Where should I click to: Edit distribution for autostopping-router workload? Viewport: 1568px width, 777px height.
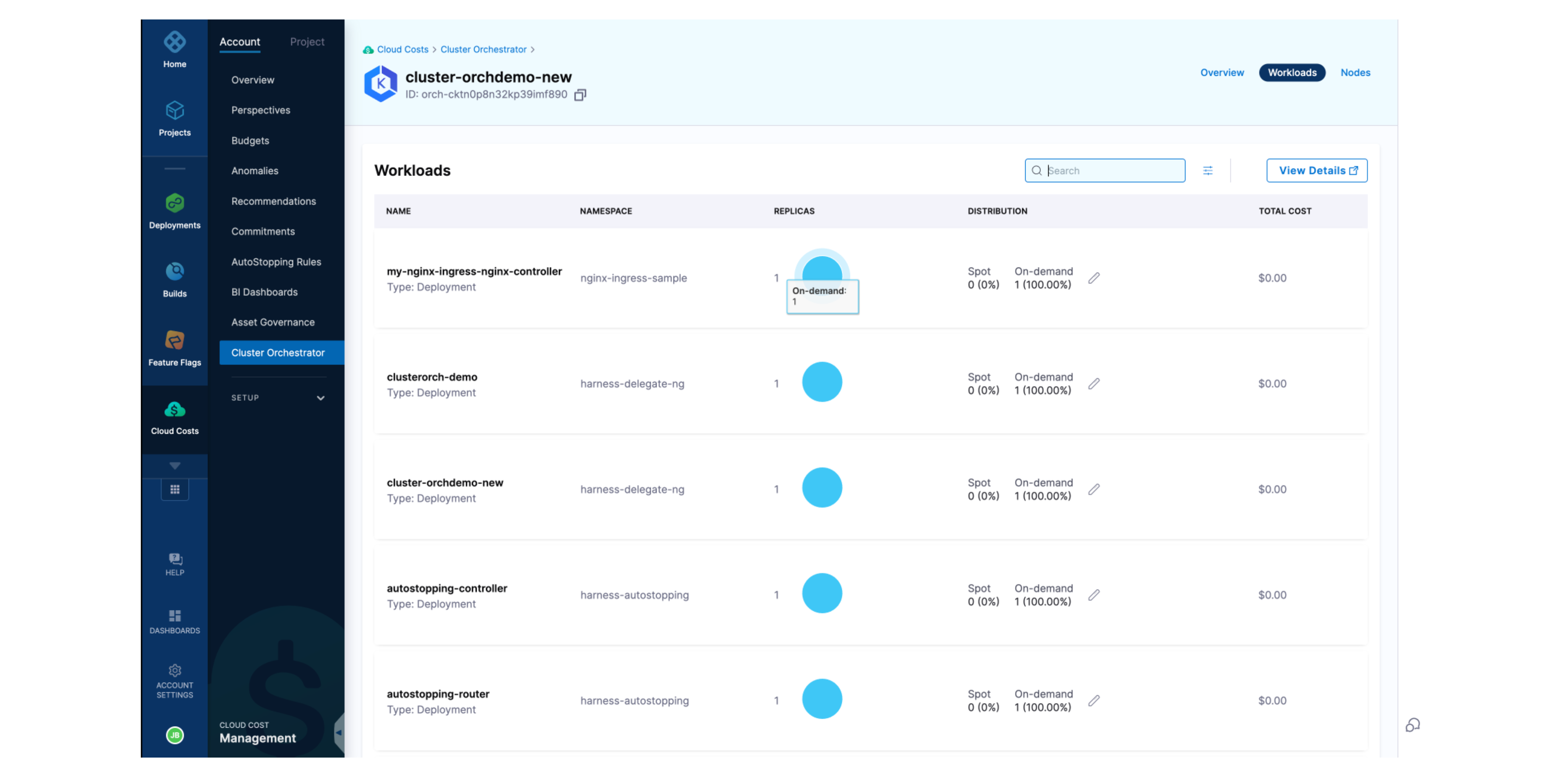click(1094, 700)
